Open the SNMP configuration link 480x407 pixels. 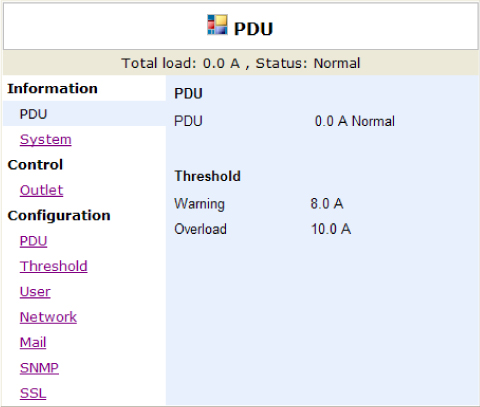39,368
